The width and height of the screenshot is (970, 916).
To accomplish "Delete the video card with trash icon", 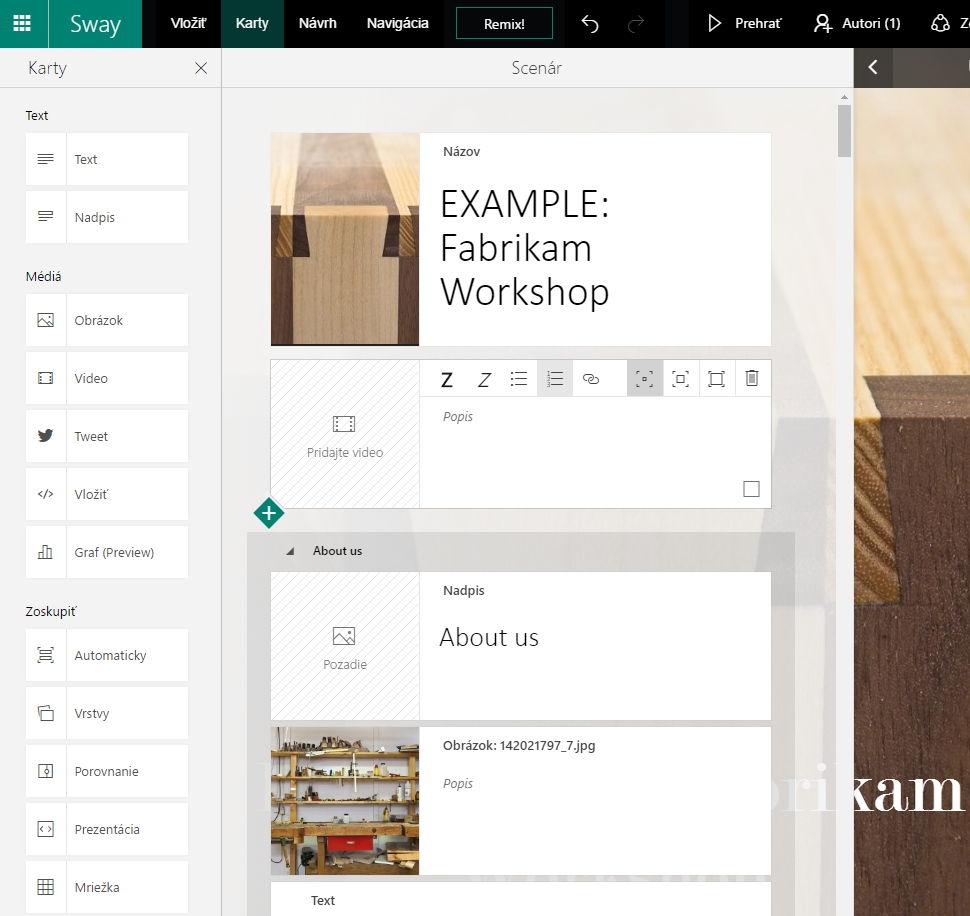I will (752, 379).
